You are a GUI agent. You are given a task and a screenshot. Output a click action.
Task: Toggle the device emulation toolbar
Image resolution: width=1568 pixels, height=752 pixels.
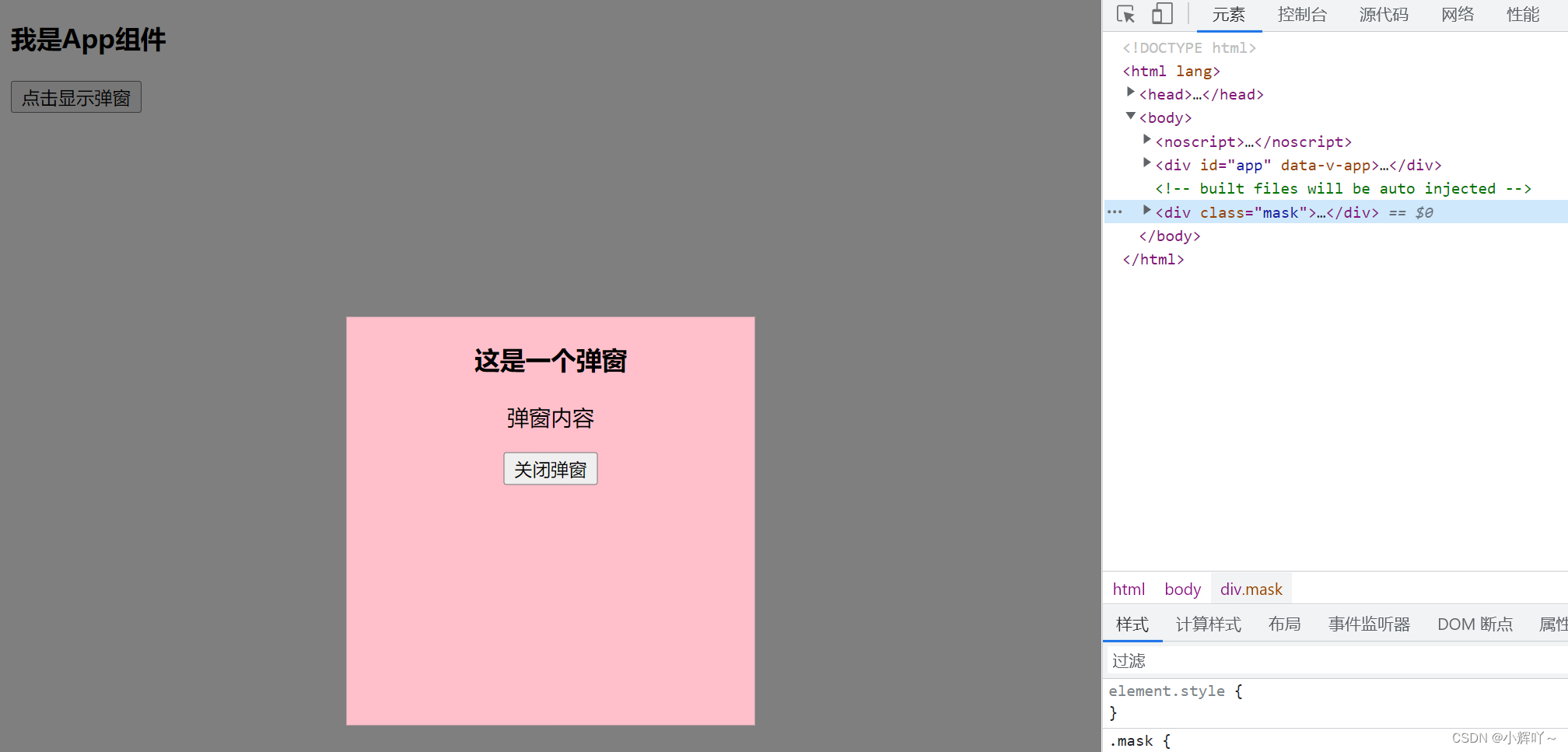(1162, 14)
